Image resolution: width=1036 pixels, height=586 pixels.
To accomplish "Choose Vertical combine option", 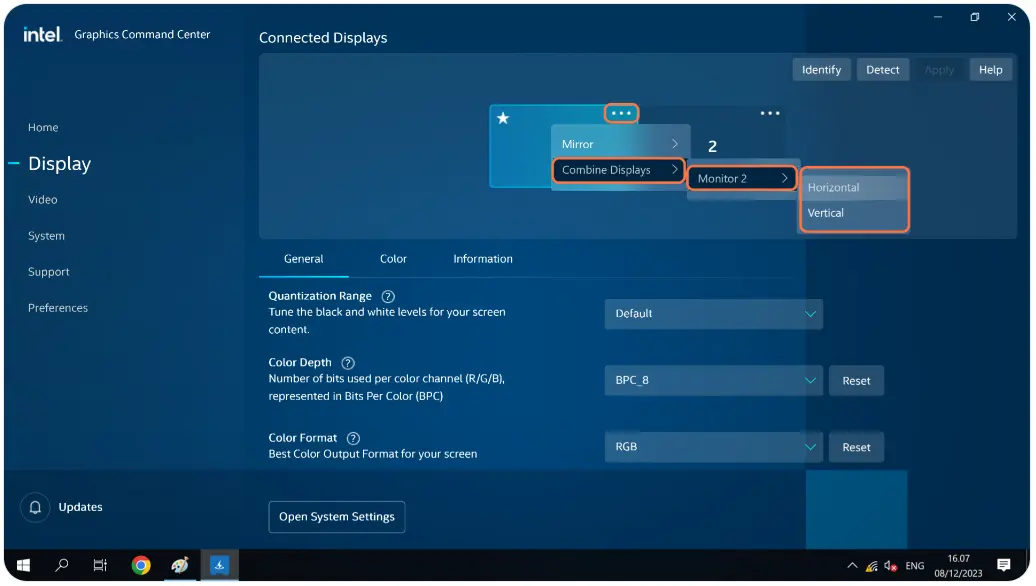I will point(854,213).
